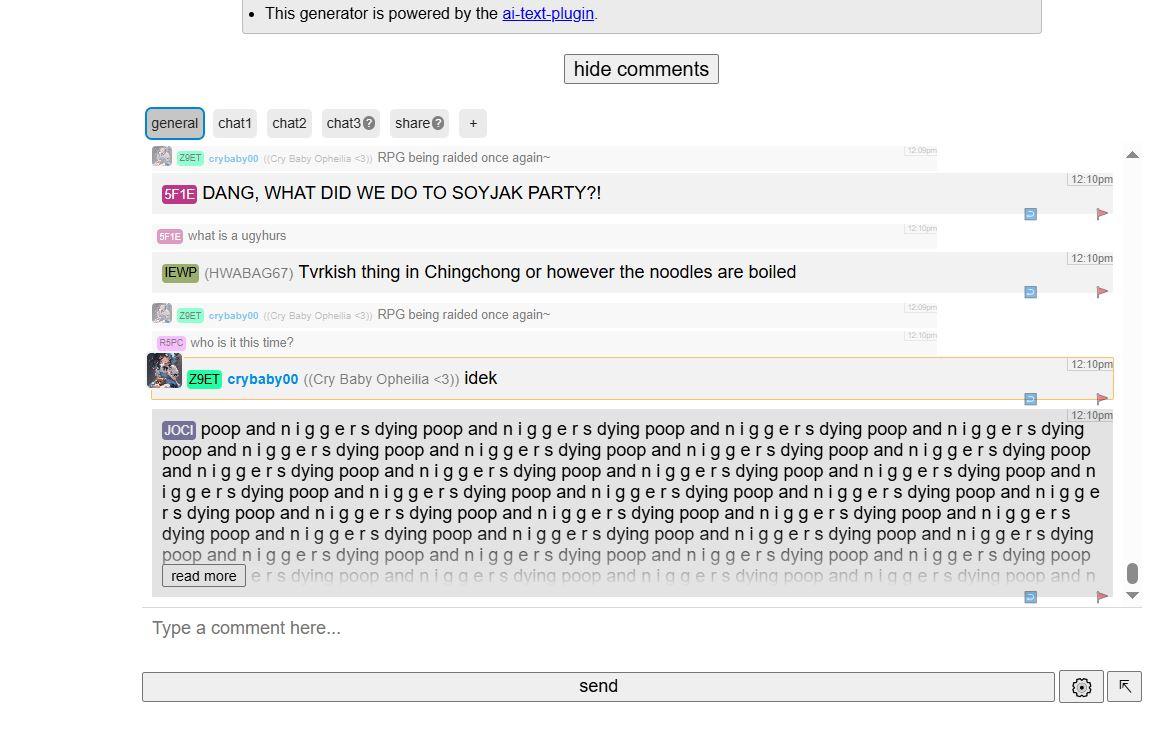The height and width of the screenshot is (731, 1169).
Task: Switch to the chat1 tab
Action: pos(235,123)
